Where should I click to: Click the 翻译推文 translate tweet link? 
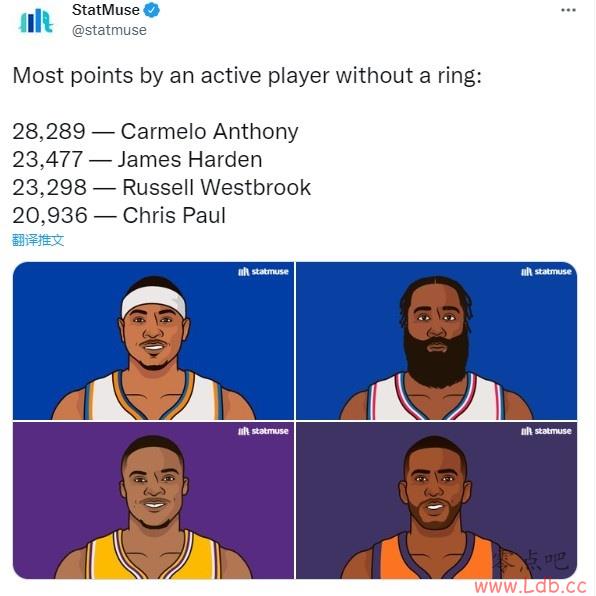tap(38, 240)
